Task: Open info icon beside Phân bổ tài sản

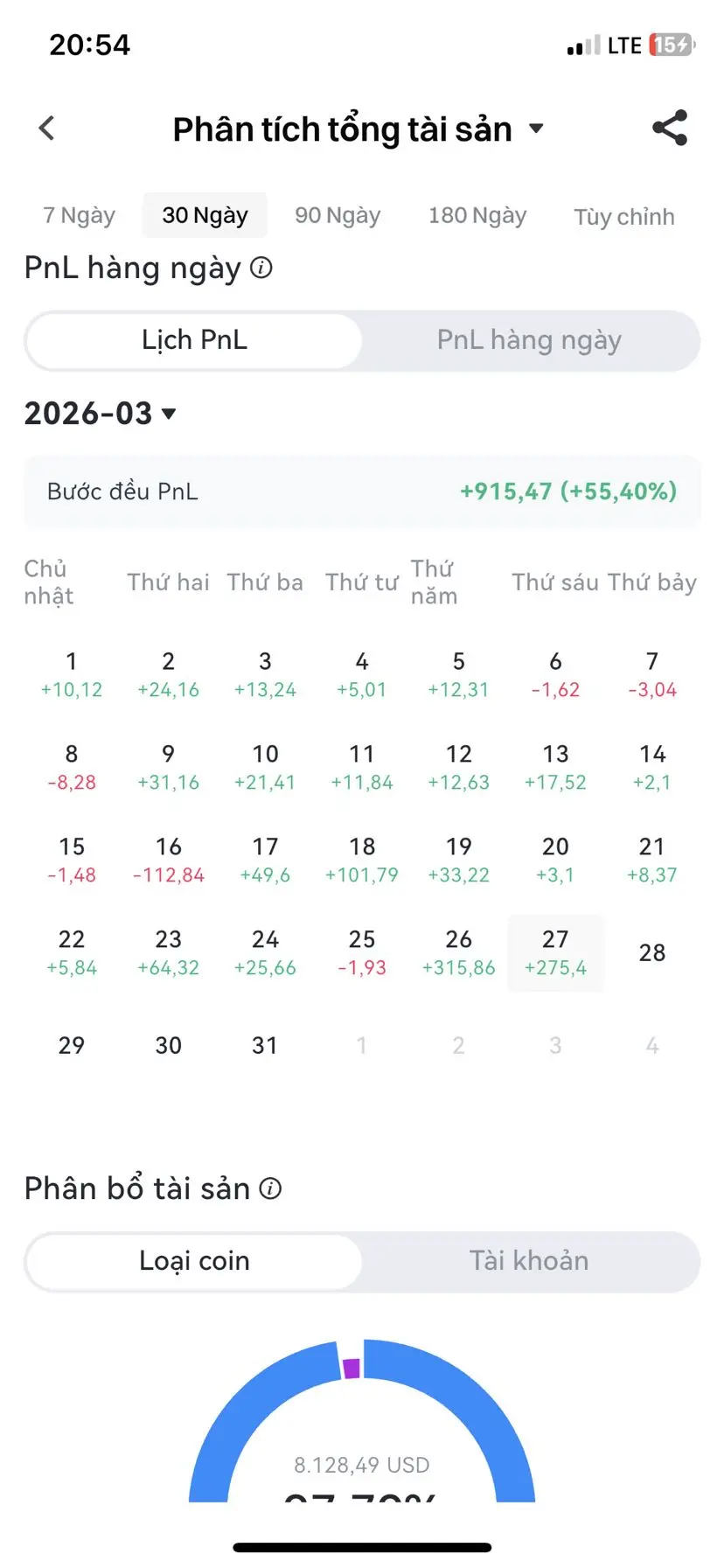Action: (x=271, y=1188)
